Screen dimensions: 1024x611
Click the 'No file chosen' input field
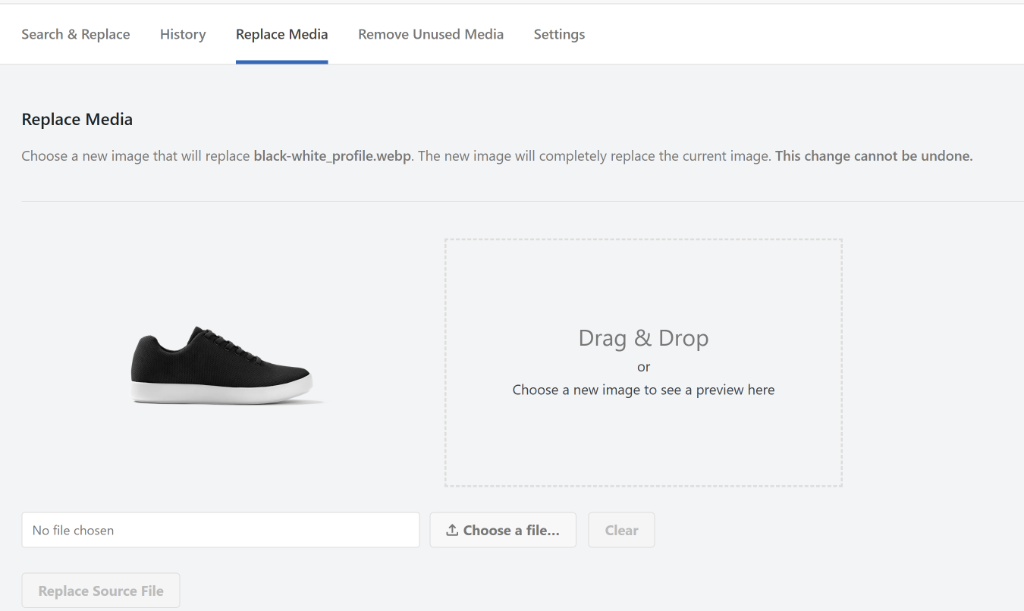click(x=220, y=530)
